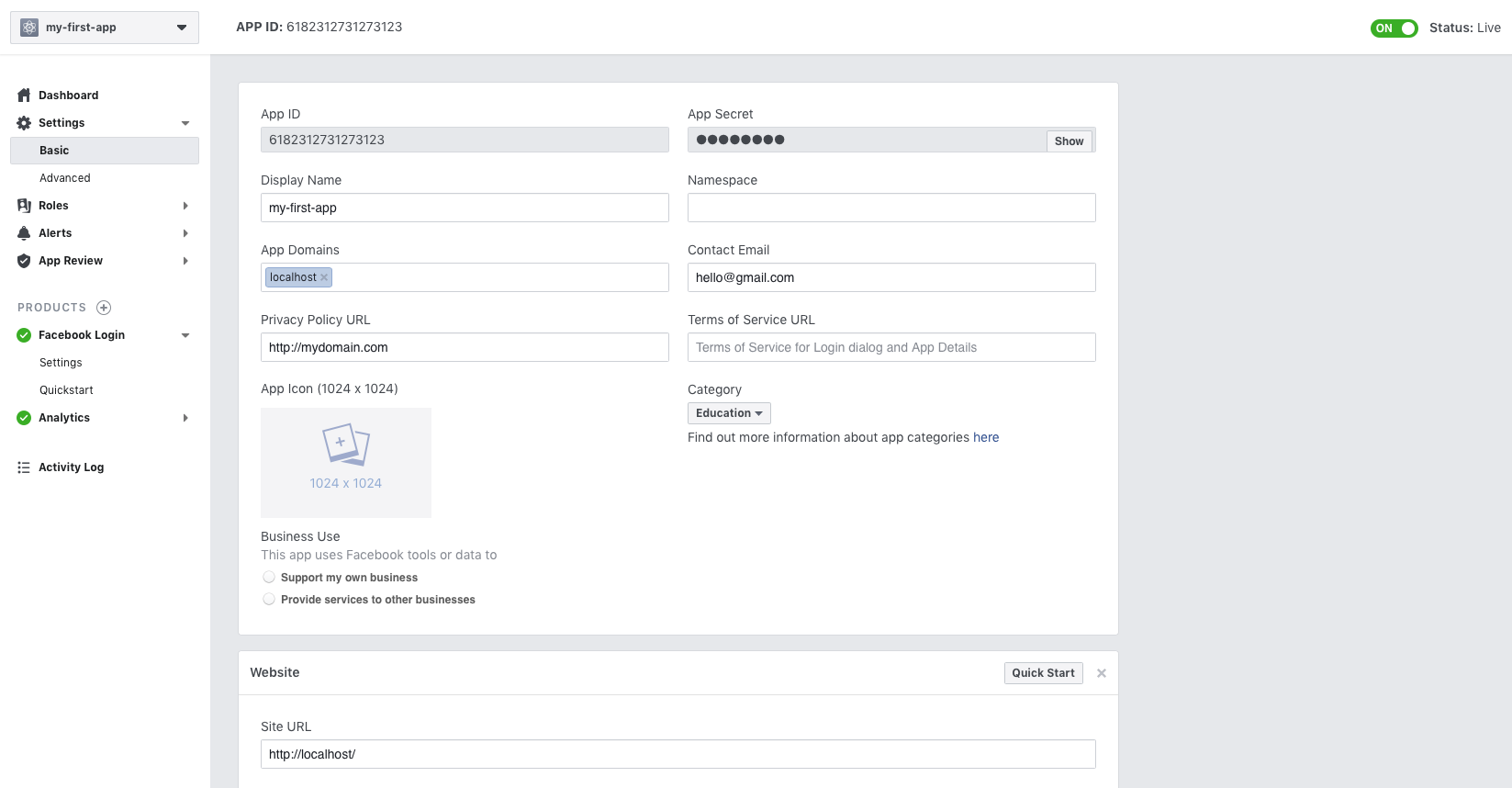
Task: Click the Settings gear icon in sidebar
Action: tap(24, 123)
